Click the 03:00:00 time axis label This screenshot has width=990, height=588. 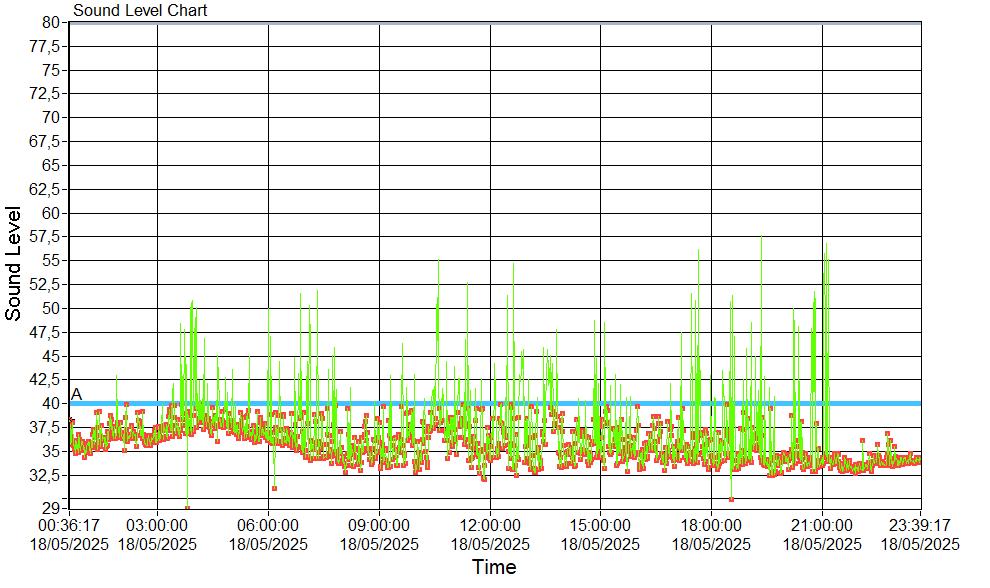[157, 525]
